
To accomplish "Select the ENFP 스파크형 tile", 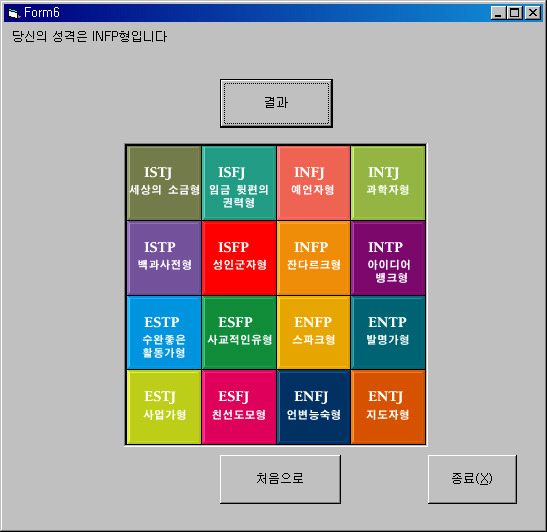I will click(313, 332).
